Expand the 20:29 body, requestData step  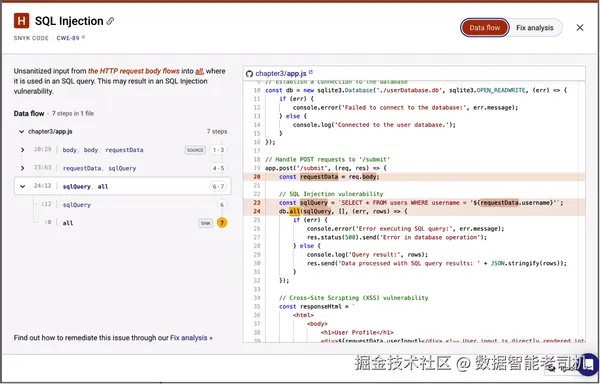23,150
